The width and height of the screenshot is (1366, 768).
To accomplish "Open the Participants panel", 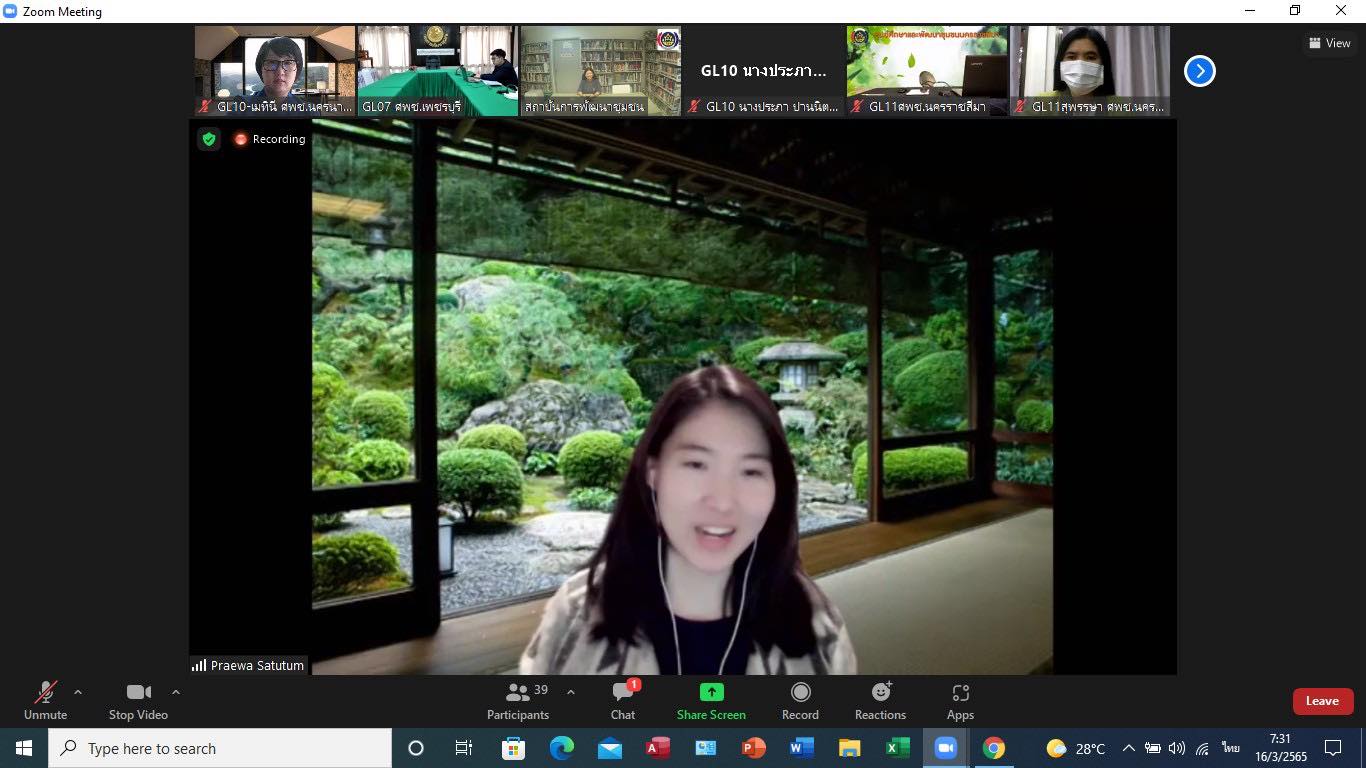I will [518, 700].
